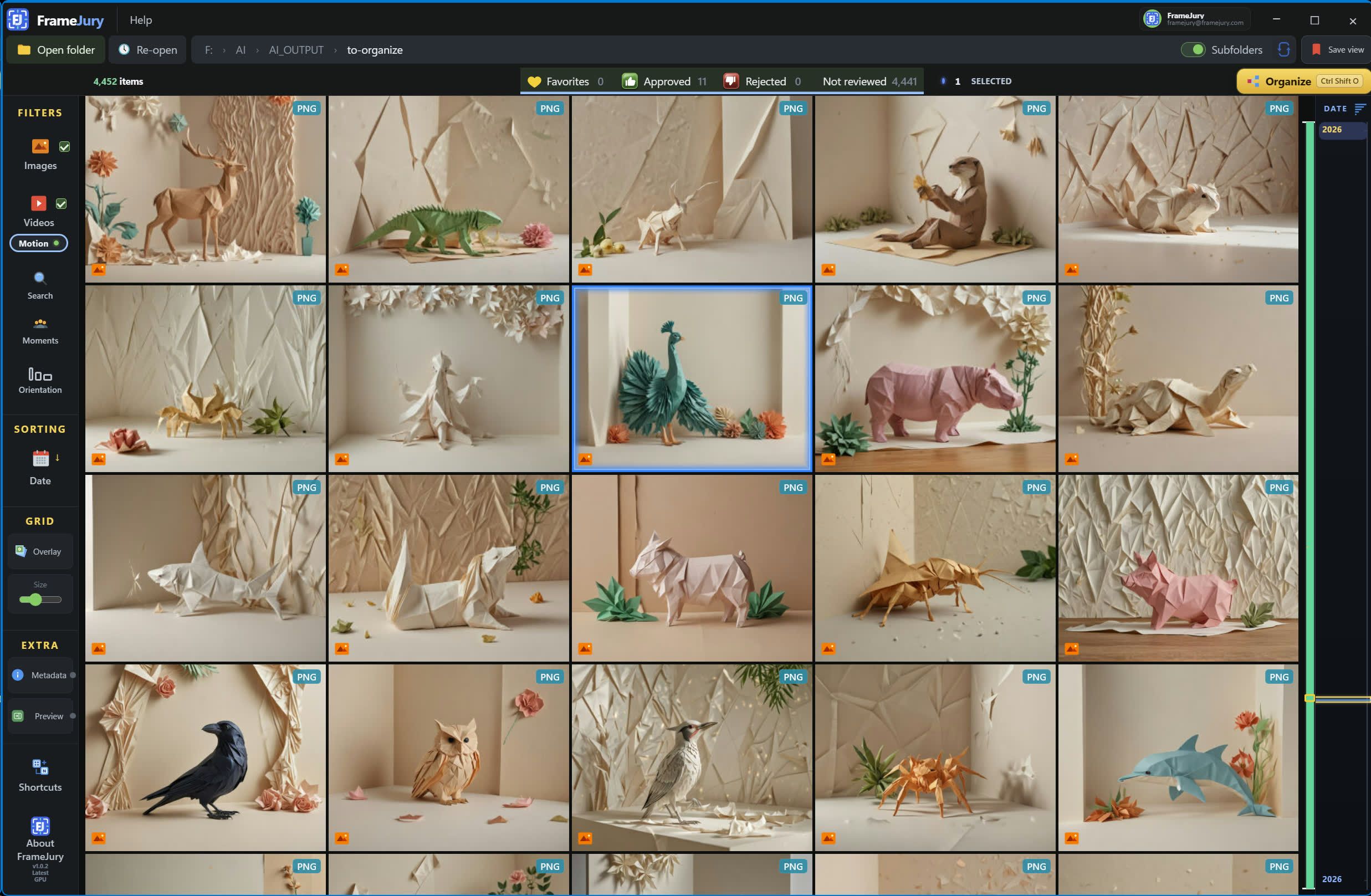1371x896 pixels.
Task: Click the Open folder button
Action: click(x=56, y=50)
